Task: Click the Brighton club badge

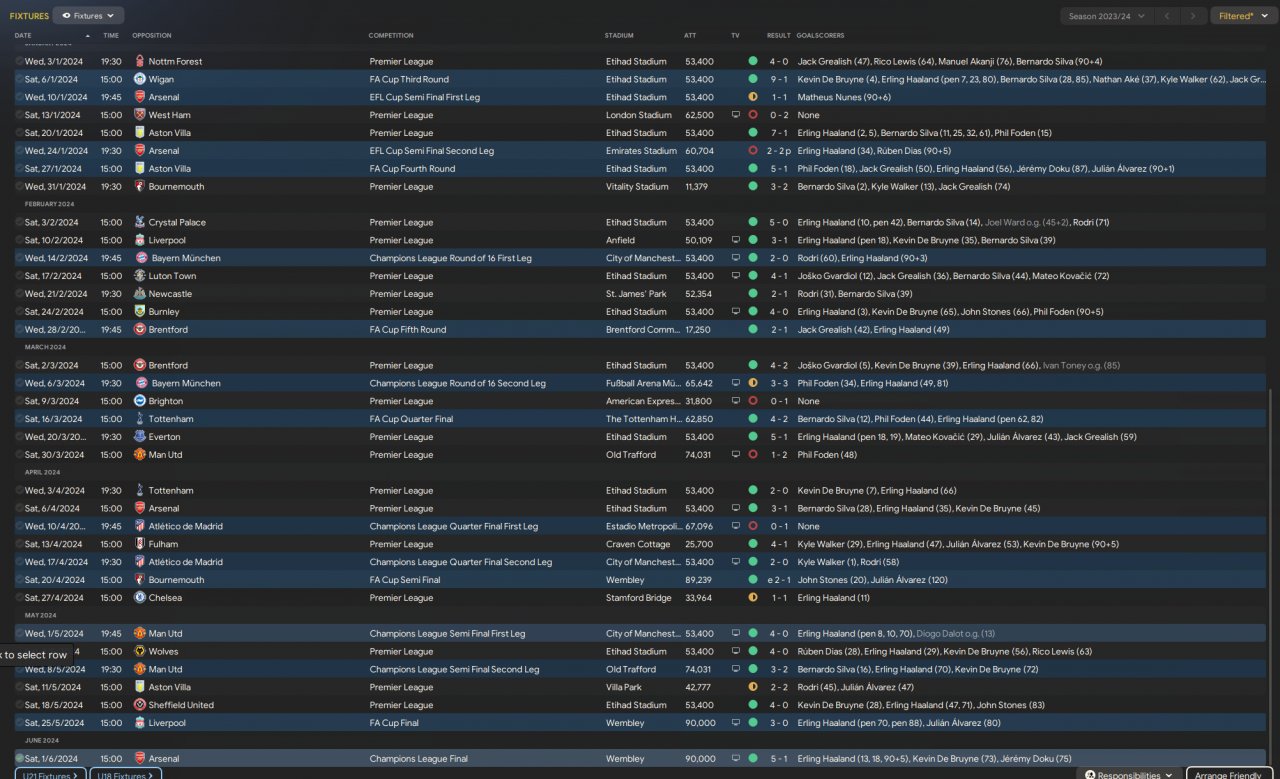Action: tap(139, 401)
